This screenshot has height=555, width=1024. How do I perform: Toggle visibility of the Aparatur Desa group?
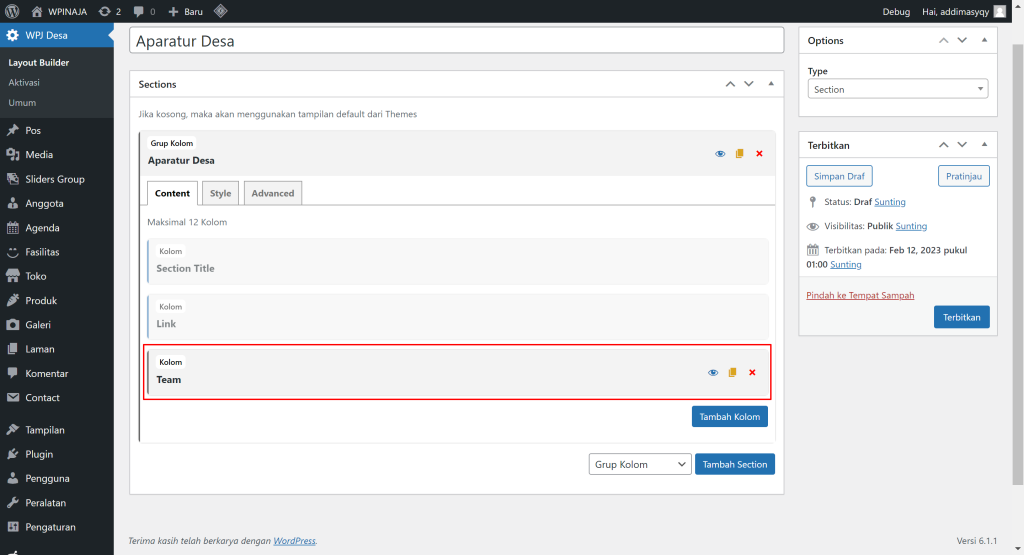coord(720,153)
